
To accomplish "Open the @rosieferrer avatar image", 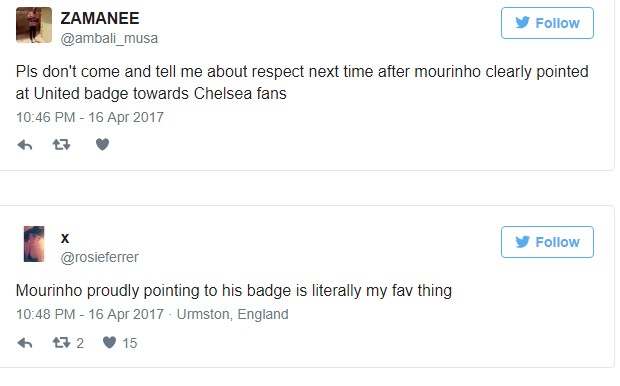I will point(34,244).
